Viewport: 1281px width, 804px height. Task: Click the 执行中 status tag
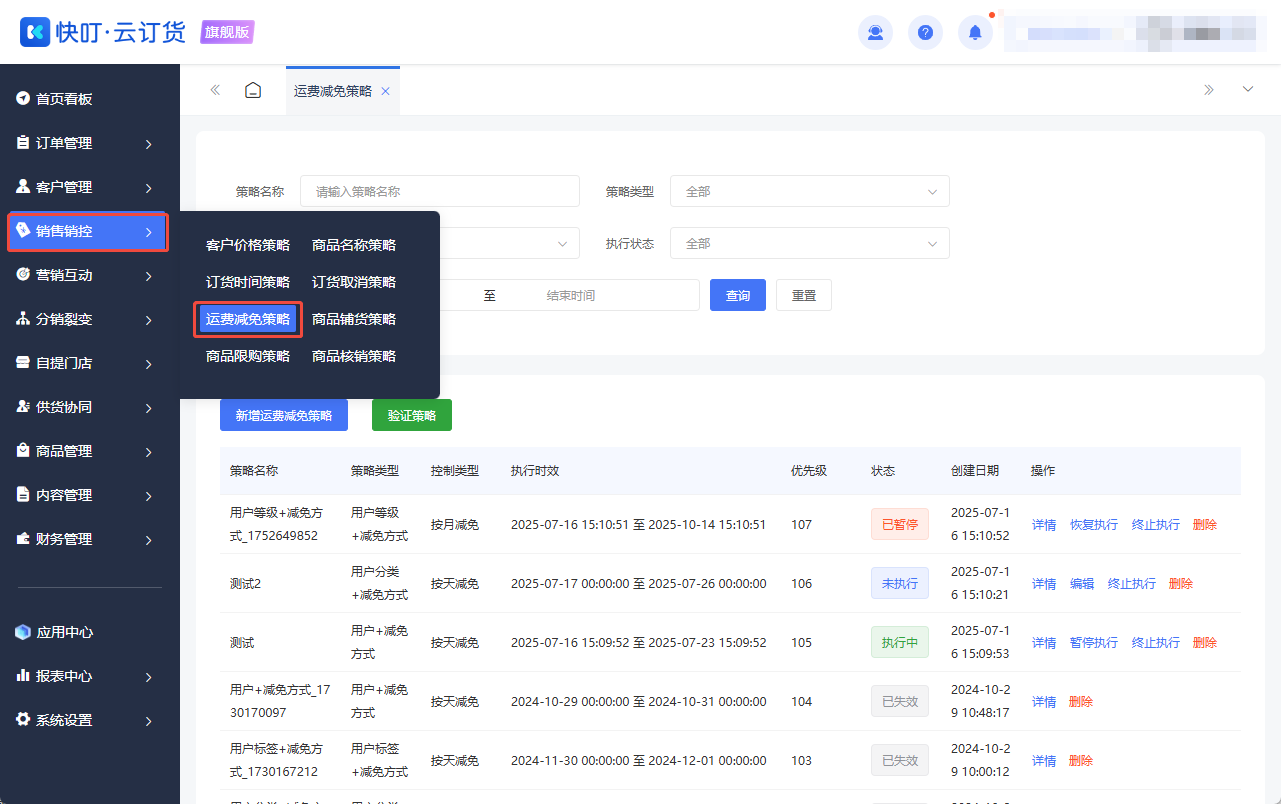point(900,642)
